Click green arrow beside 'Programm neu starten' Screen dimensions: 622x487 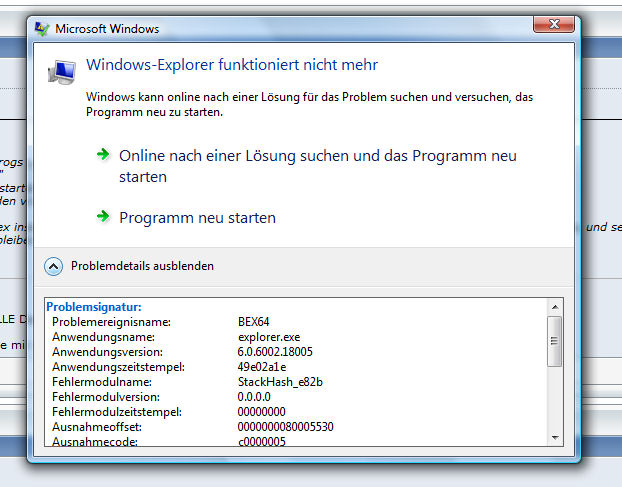[x=103, y=216]
